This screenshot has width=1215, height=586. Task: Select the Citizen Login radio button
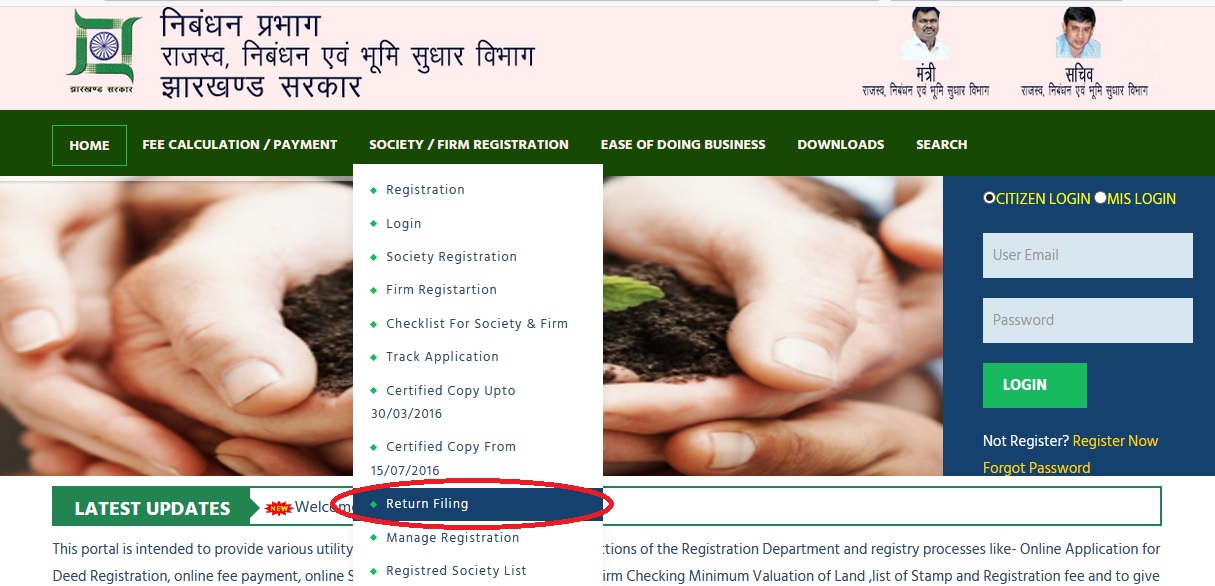coord(989,198)
